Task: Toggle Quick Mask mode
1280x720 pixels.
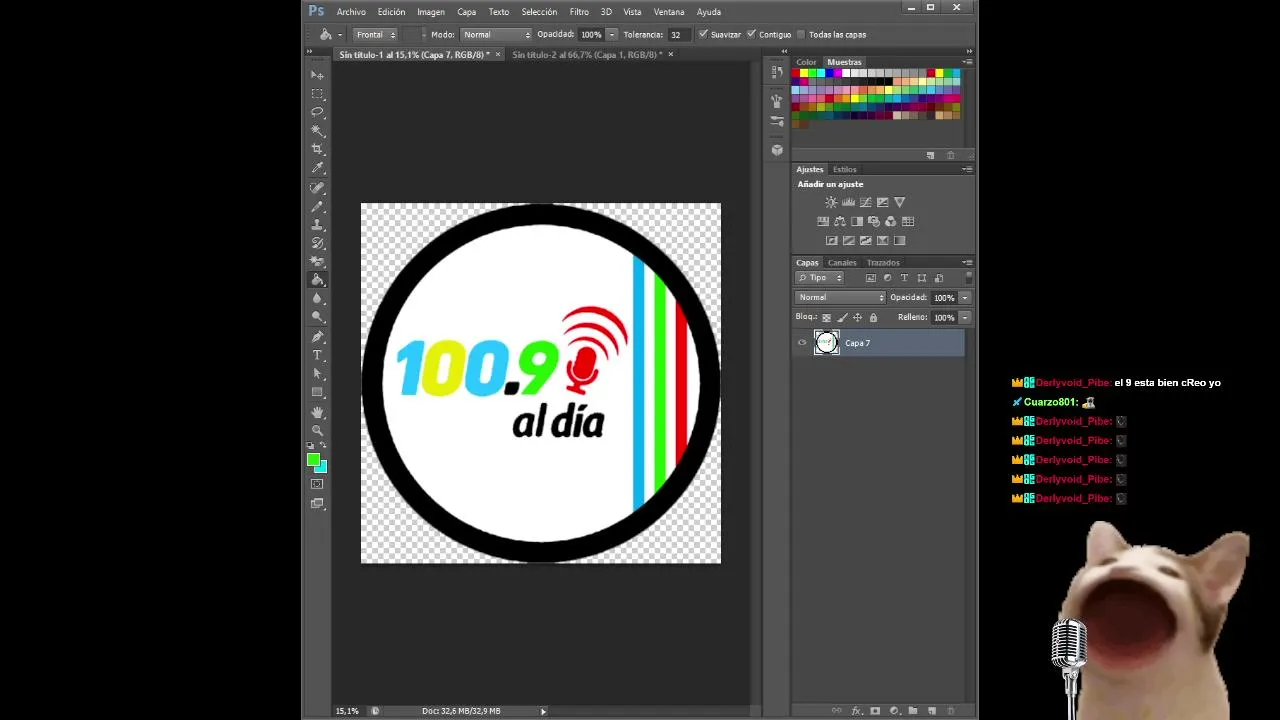Action: 317,484
